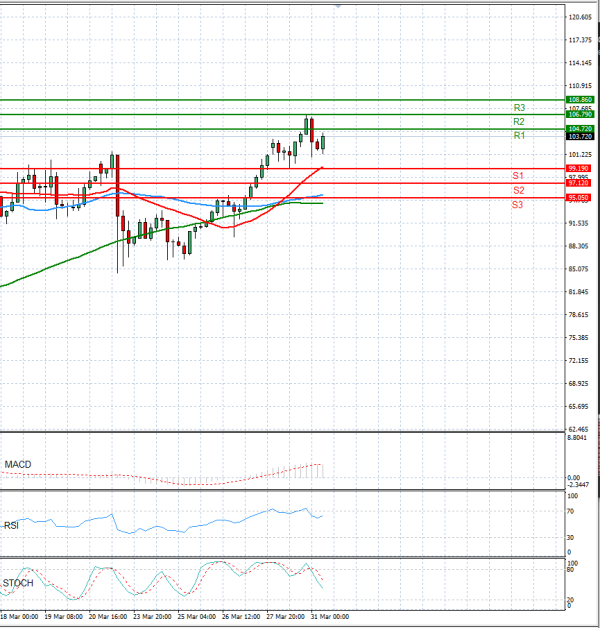Click the S2 support label
The image size is (600, 628).
(x=518, y=189)
